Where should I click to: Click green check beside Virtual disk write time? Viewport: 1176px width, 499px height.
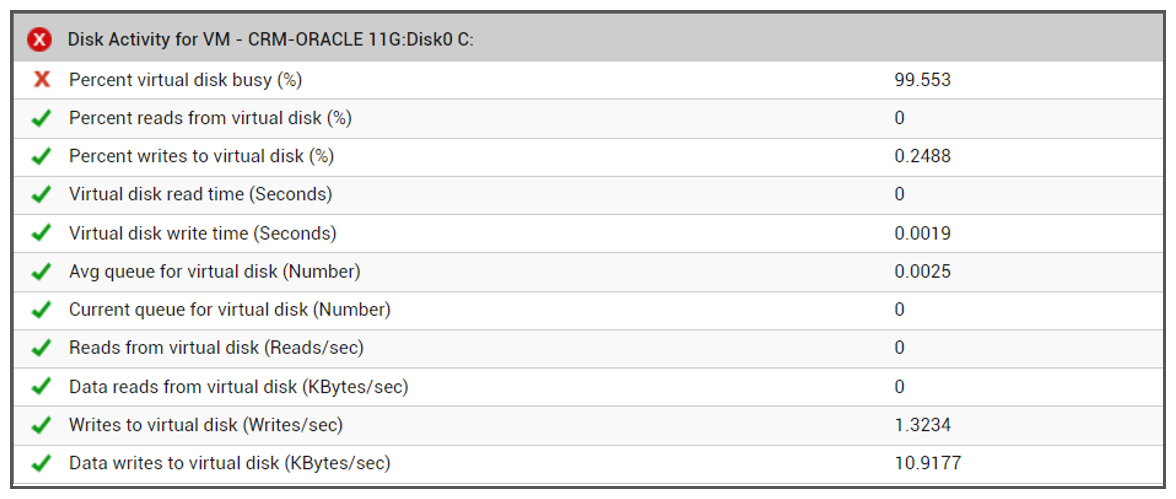(x=42, y=233)
